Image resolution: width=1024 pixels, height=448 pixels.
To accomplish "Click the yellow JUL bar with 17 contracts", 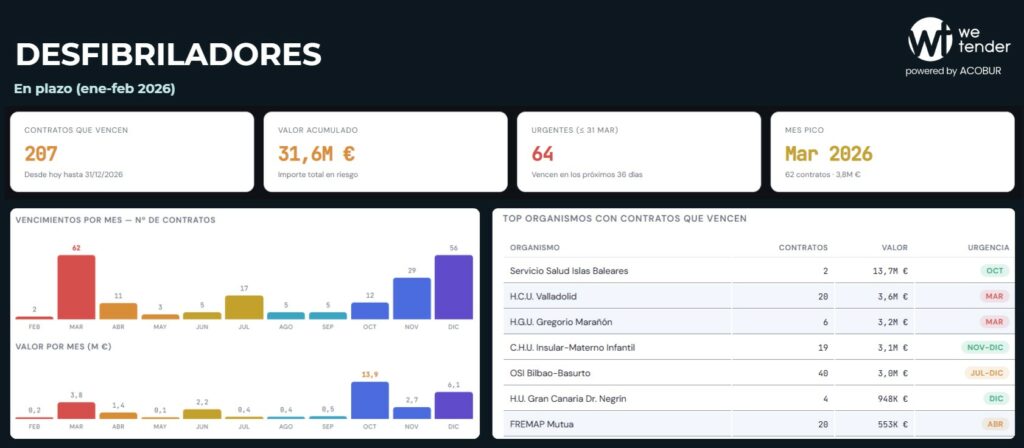I will (x=244, y=307).
